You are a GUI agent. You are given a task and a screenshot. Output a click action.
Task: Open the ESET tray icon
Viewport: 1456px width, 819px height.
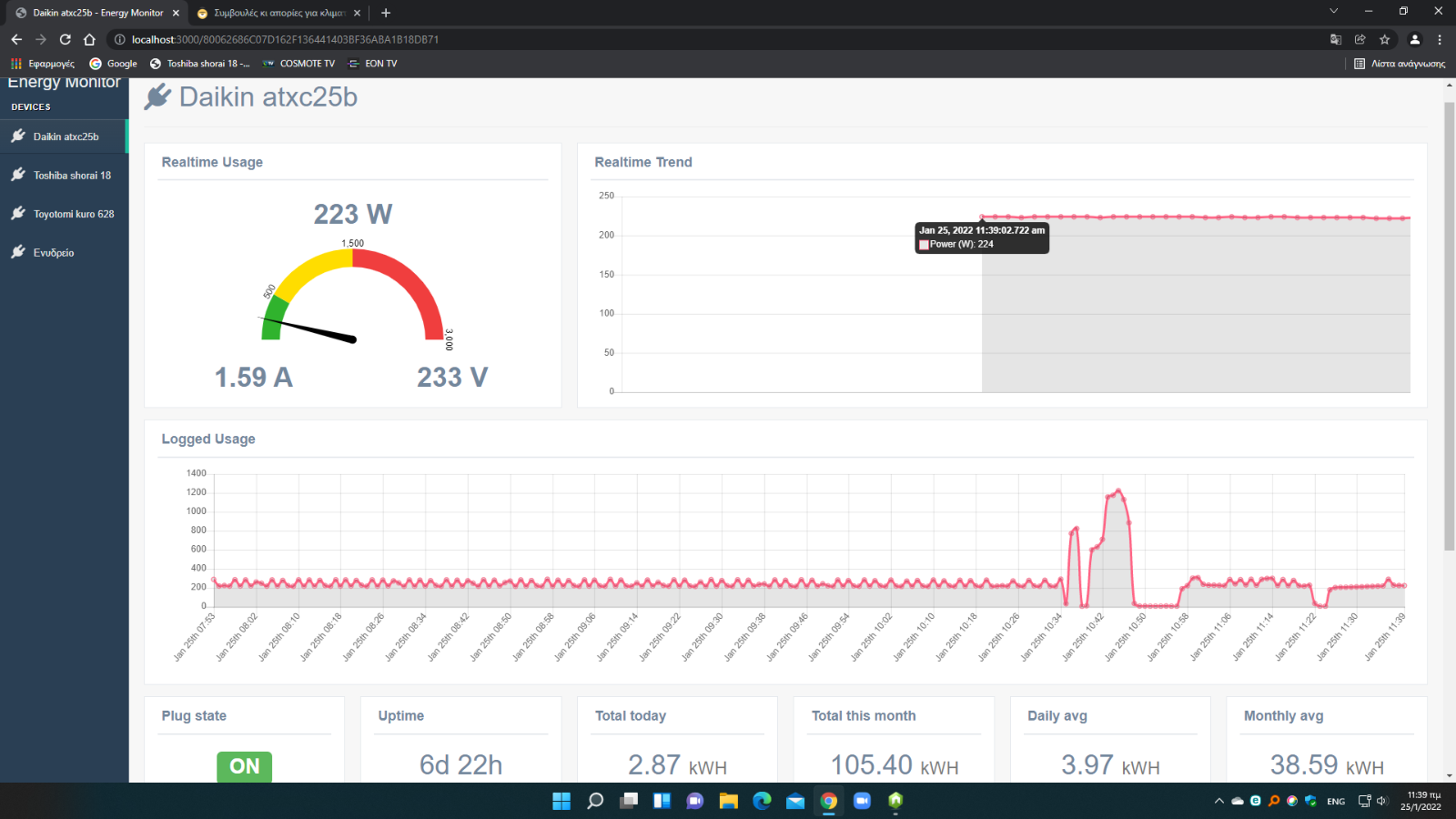pyautogui.click(x=1256, y=801)
